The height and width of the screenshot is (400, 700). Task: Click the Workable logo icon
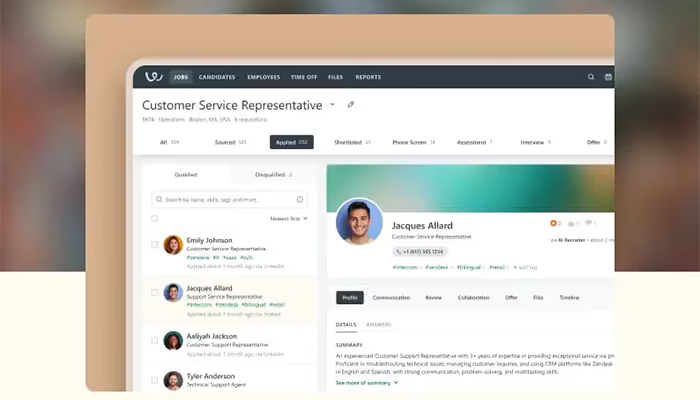(154, 77)
